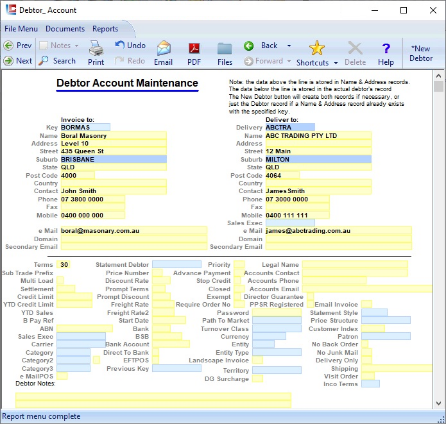Open the File Menu
447x424 pixels.
(x=21, y=29)
